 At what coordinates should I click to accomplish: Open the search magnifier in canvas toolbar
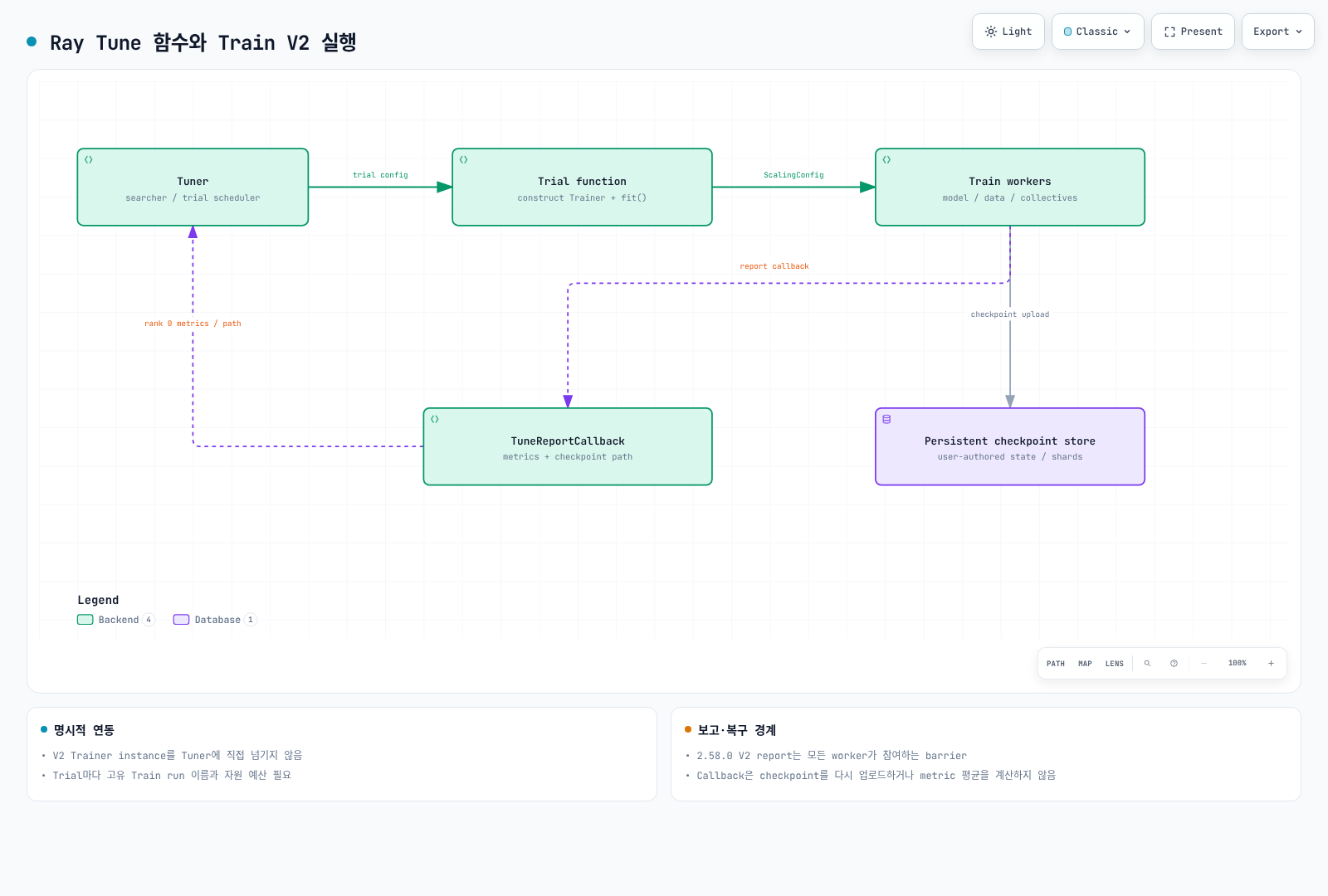(1147, 664)
